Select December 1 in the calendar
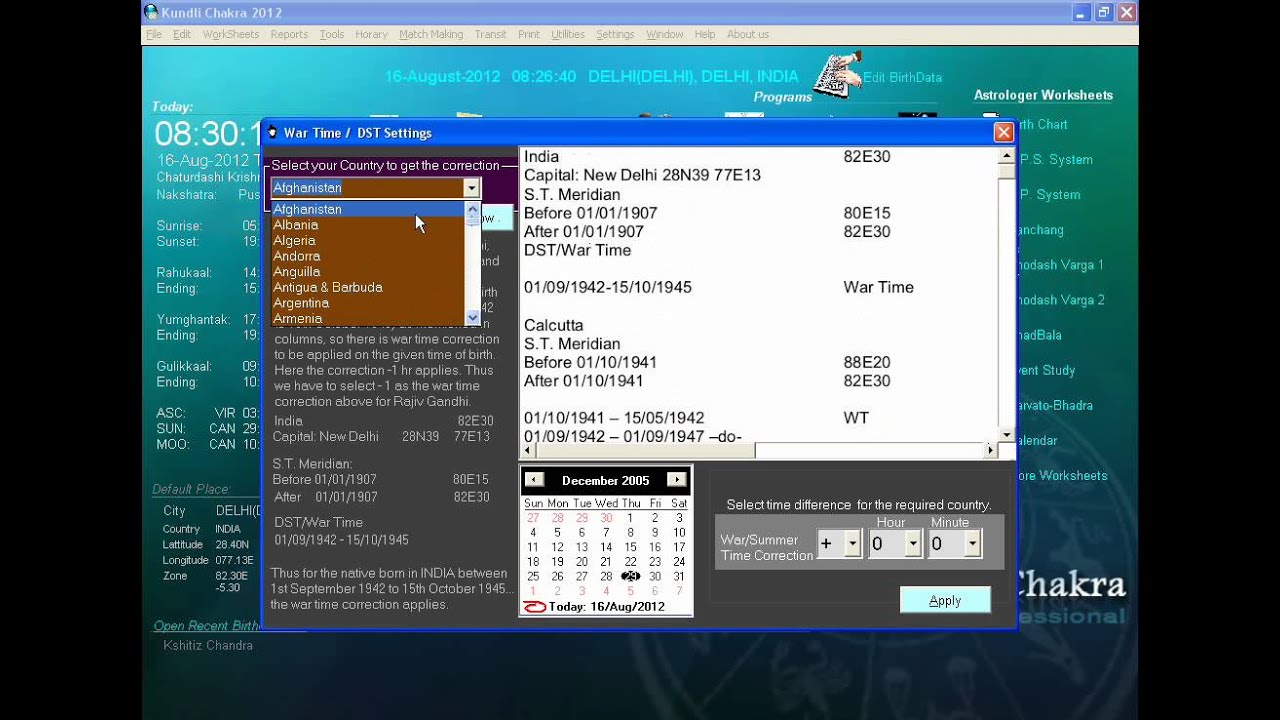Viewport: 1280px width, 720px height. click(x=630, y=518)
